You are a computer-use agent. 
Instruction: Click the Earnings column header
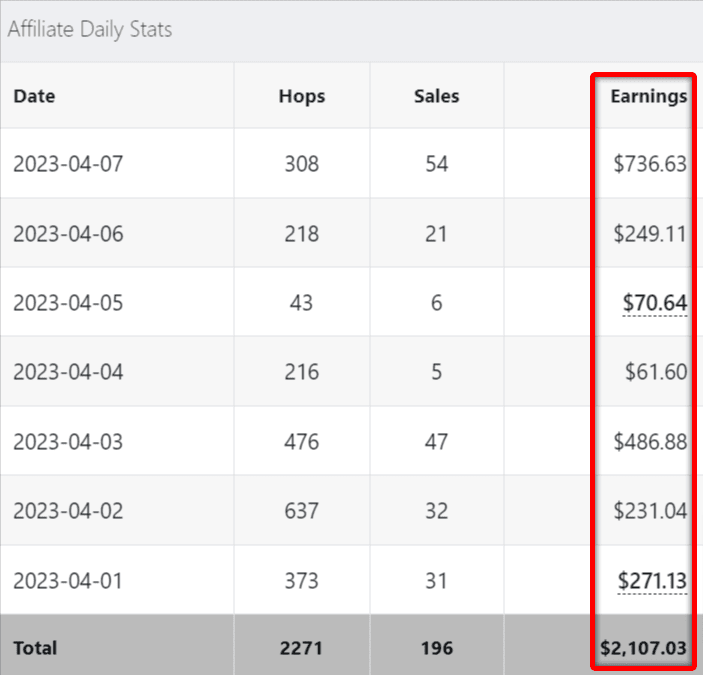(x=649, y=97)
